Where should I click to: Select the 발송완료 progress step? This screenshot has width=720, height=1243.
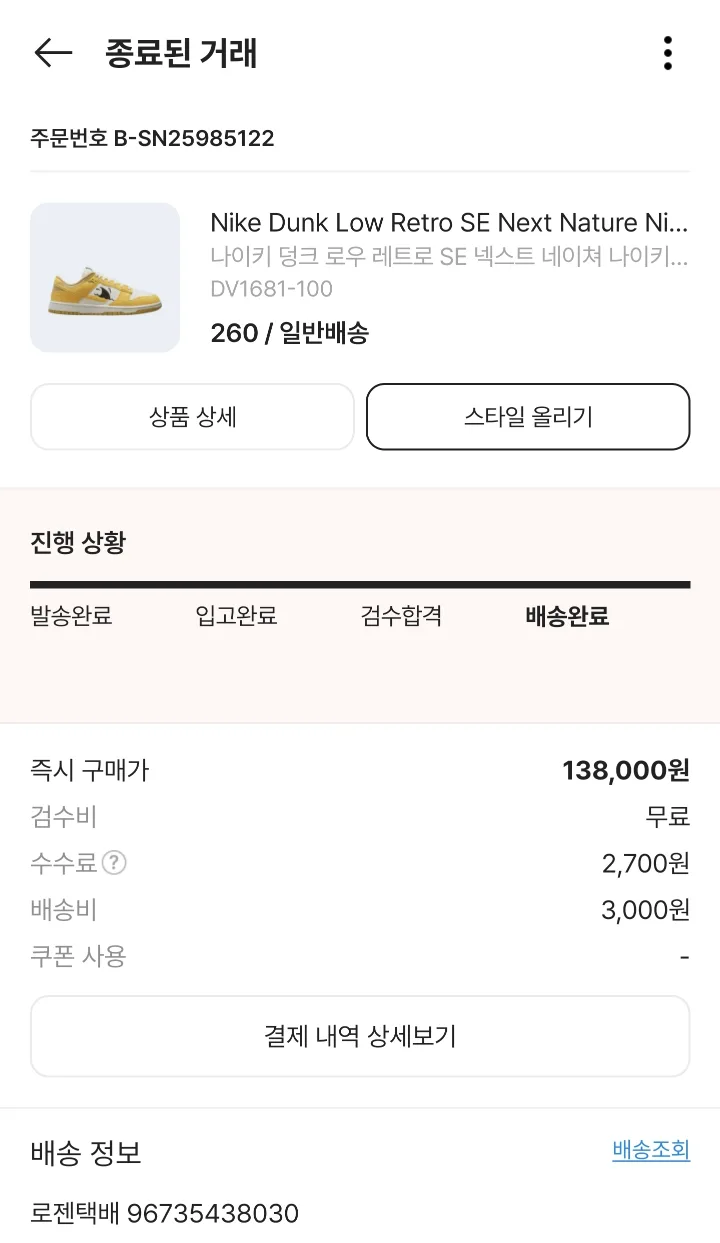(x=71, y=616)
